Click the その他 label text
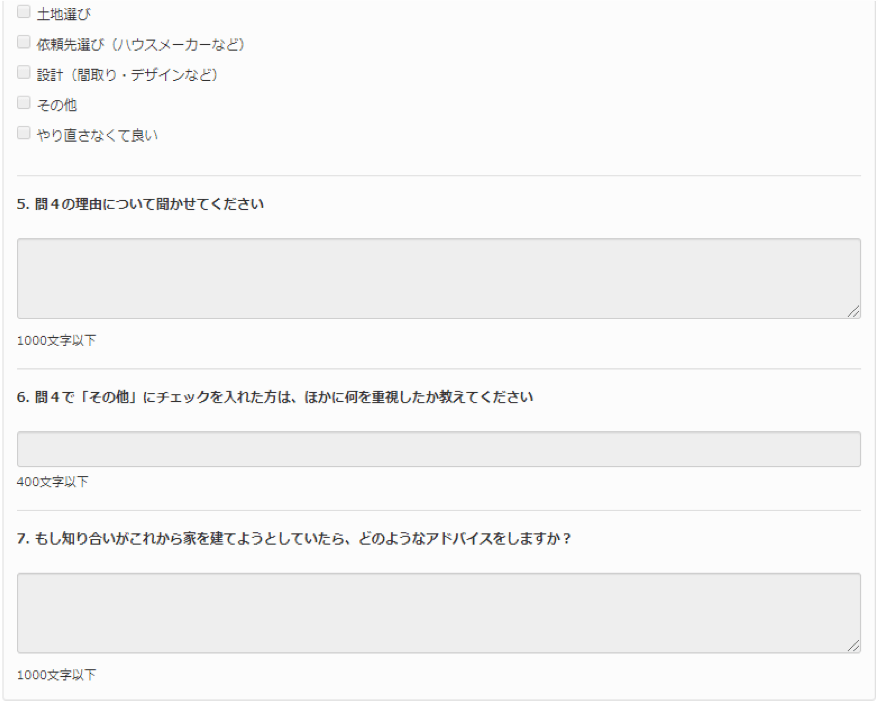Viewport: 886px width, 720px height. click(x=56, y=102)
